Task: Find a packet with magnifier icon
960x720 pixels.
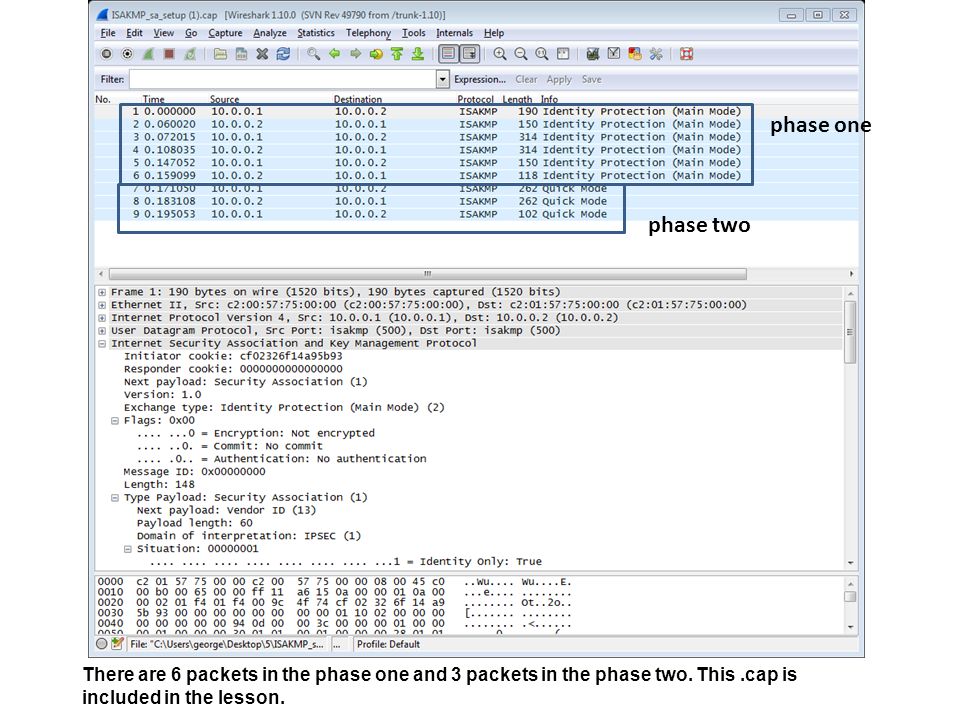Action: tap(313, 54)
